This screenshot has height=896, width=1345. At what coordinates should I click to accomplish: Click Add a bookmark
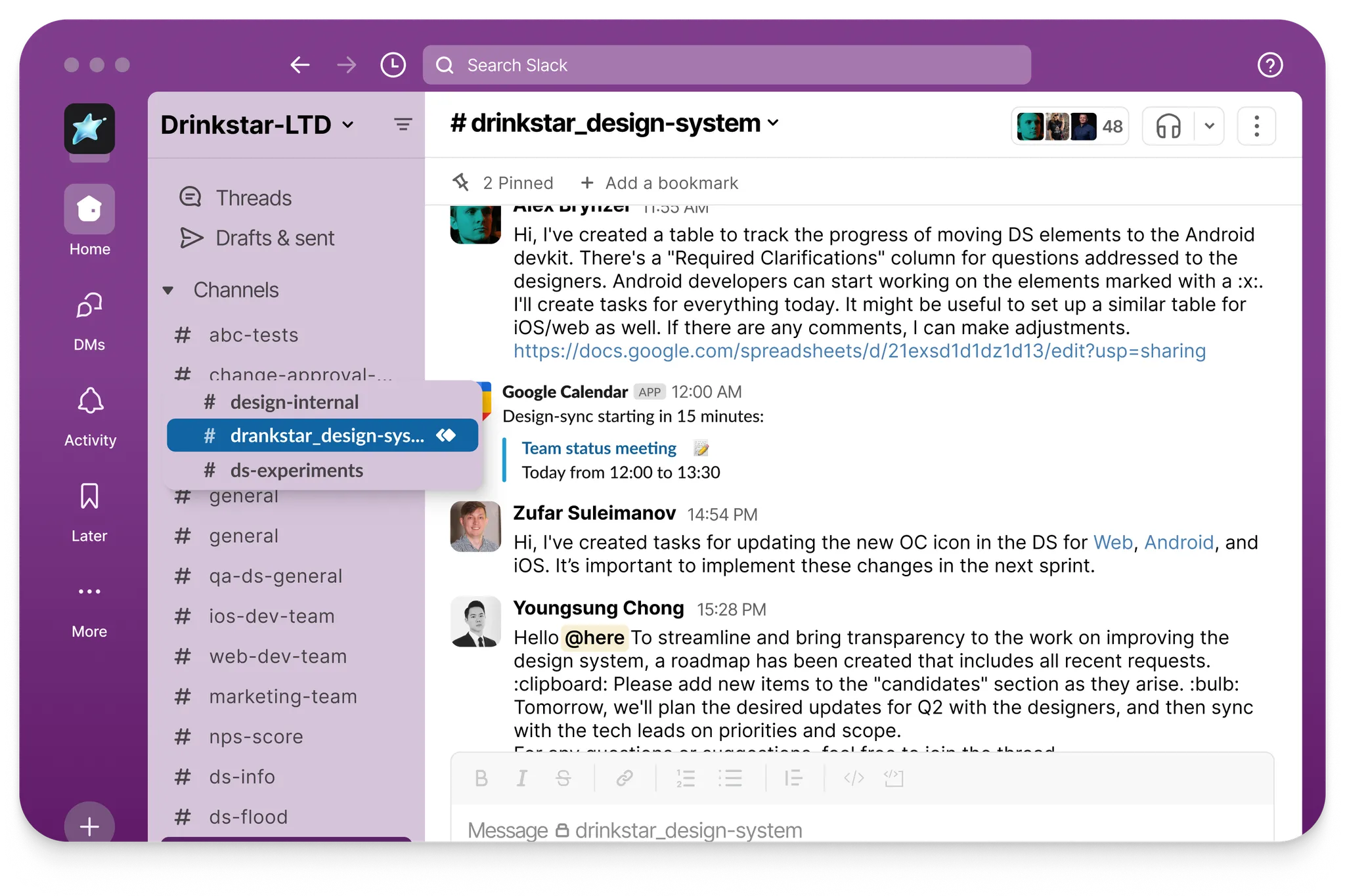click(x=659, y=182)
